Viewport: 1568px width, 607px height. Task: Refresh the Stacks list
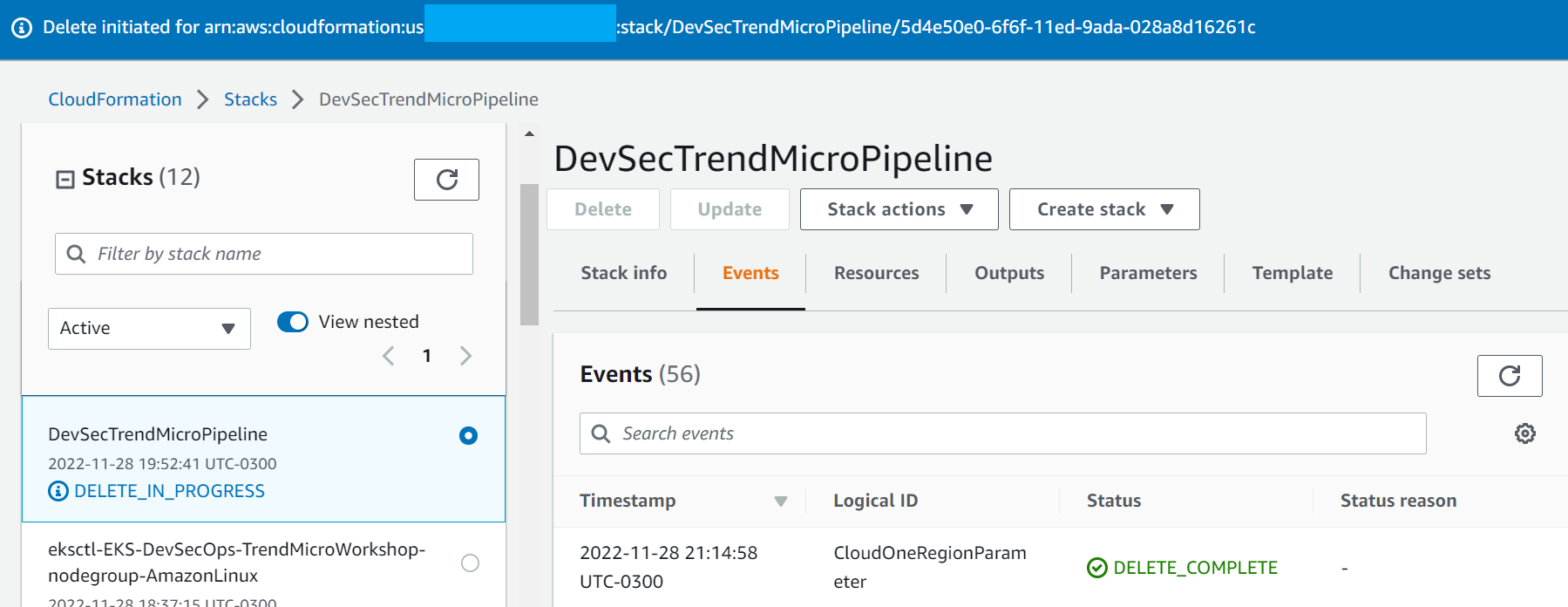(446, 180)
